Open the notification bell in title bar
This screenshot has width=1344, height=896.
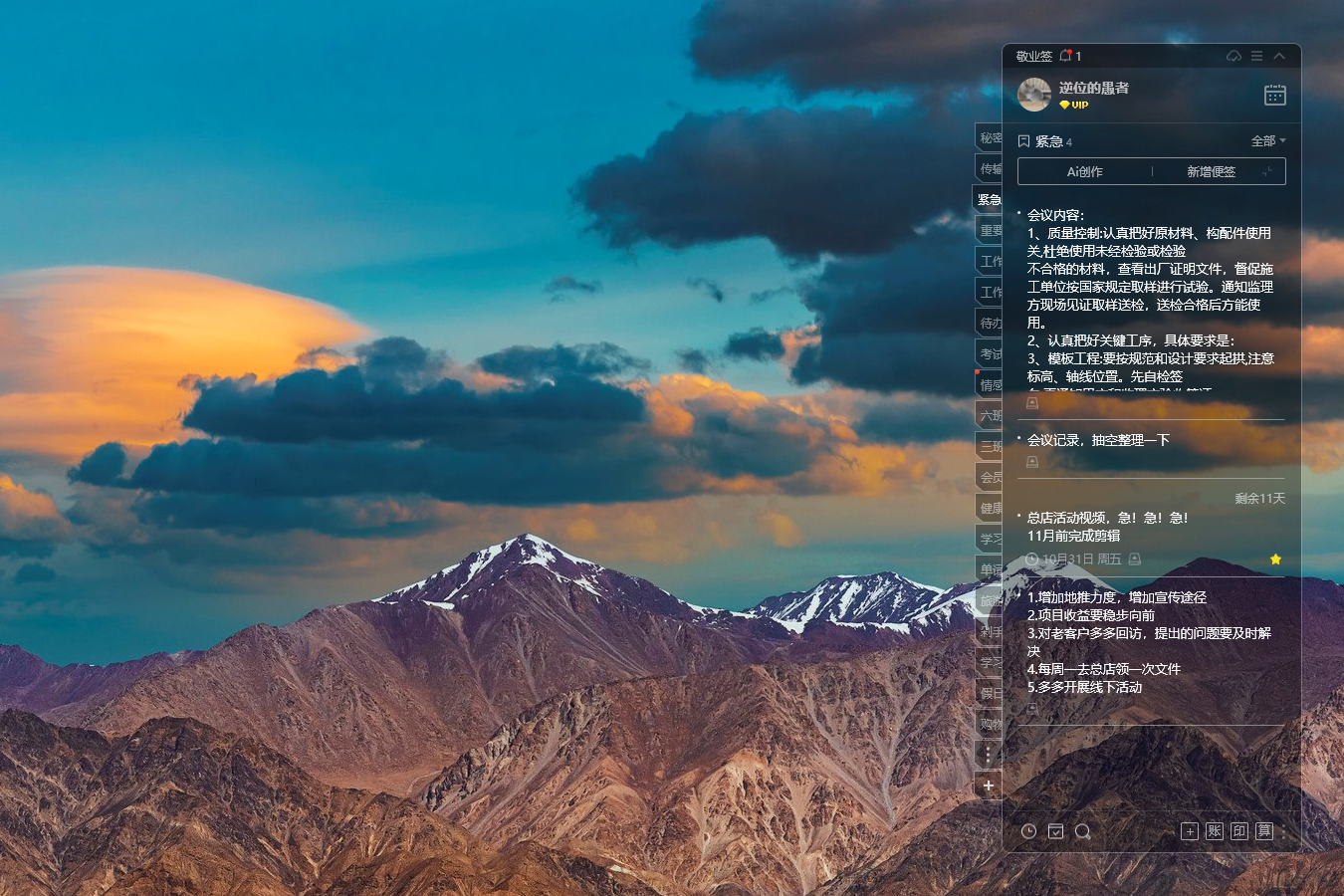click(1065, 56)
